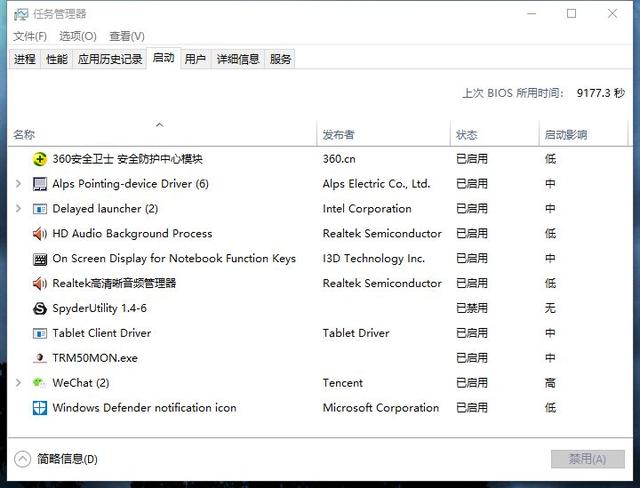Click the 无 startup impact of SpyderUtility

550,308
